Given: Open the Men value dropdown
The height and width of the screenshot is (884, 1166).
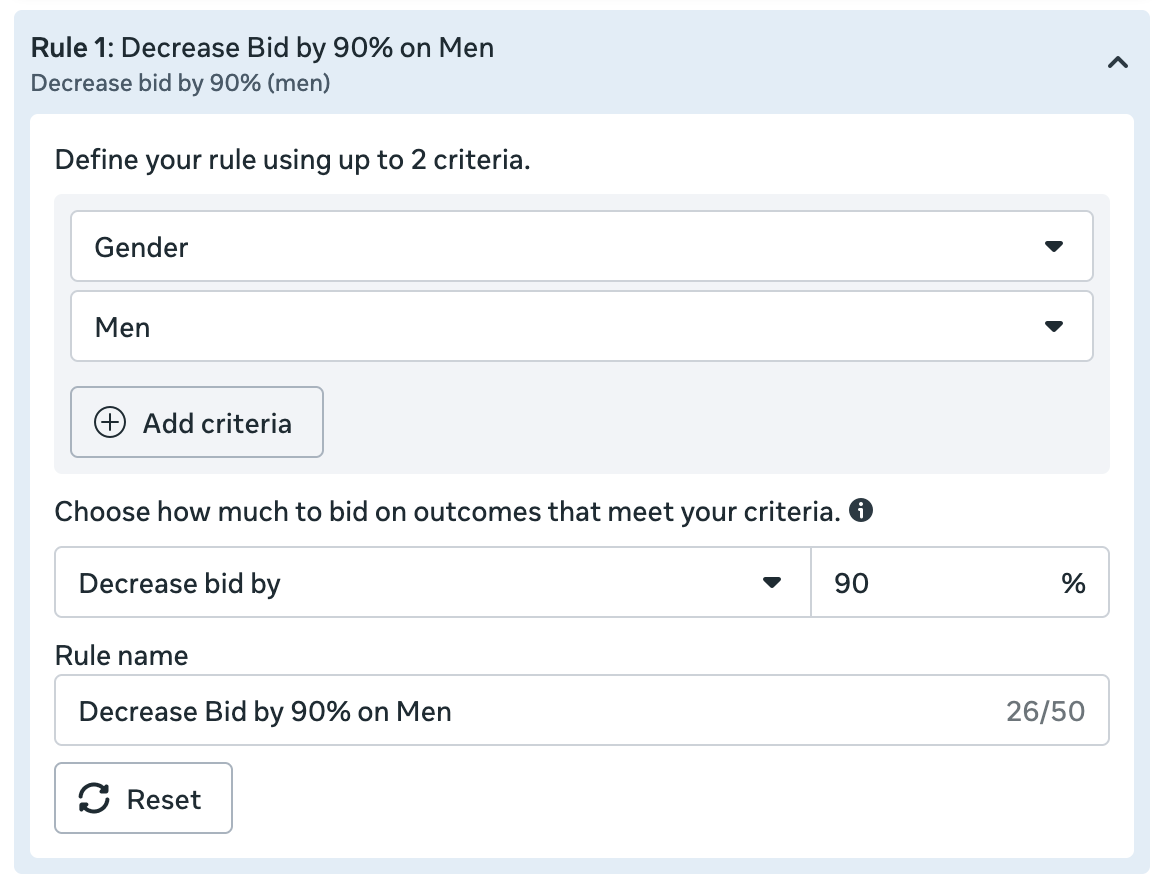Looking at the screenshot, I should click(560, 326).
